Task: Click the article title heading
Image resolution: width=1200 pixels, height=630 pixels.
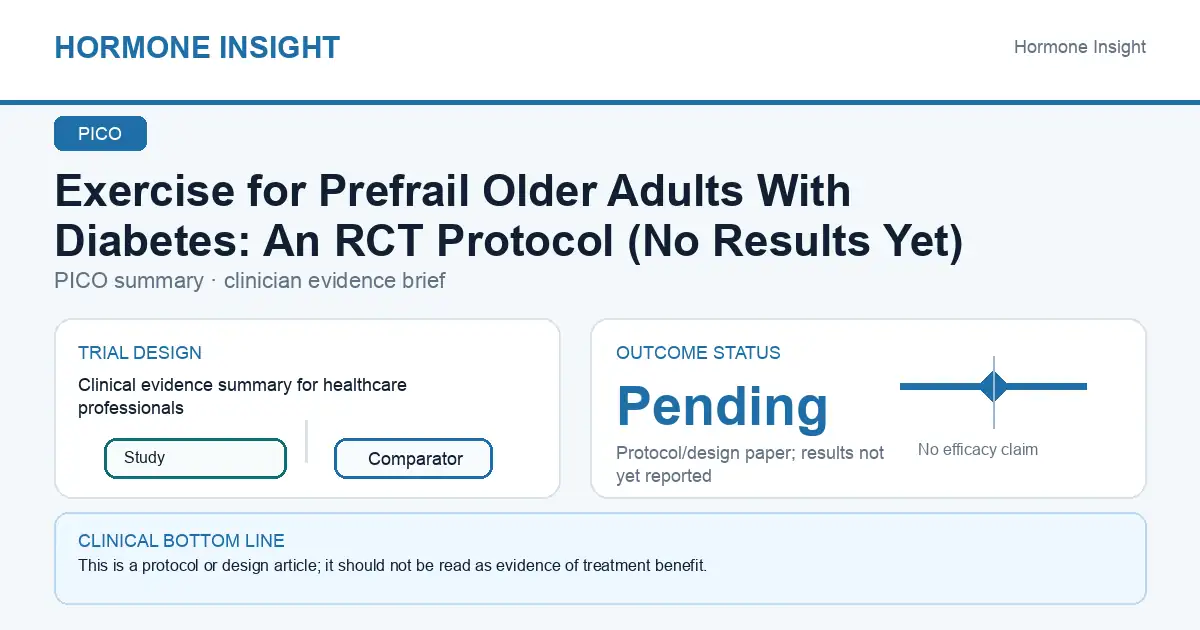Action: tap(508, 216)
